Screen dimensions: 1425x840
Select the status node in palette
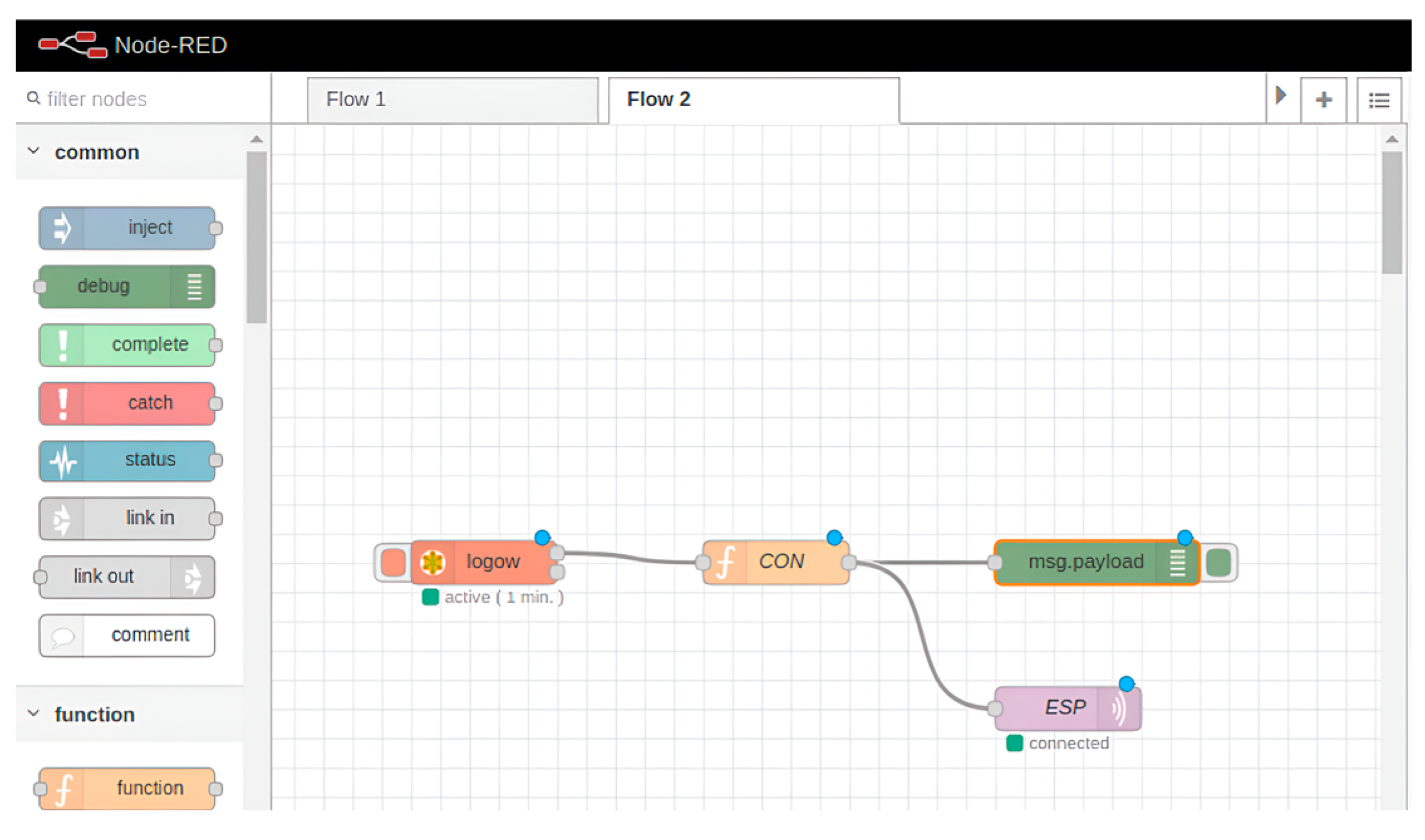click(x=127, y=460)
